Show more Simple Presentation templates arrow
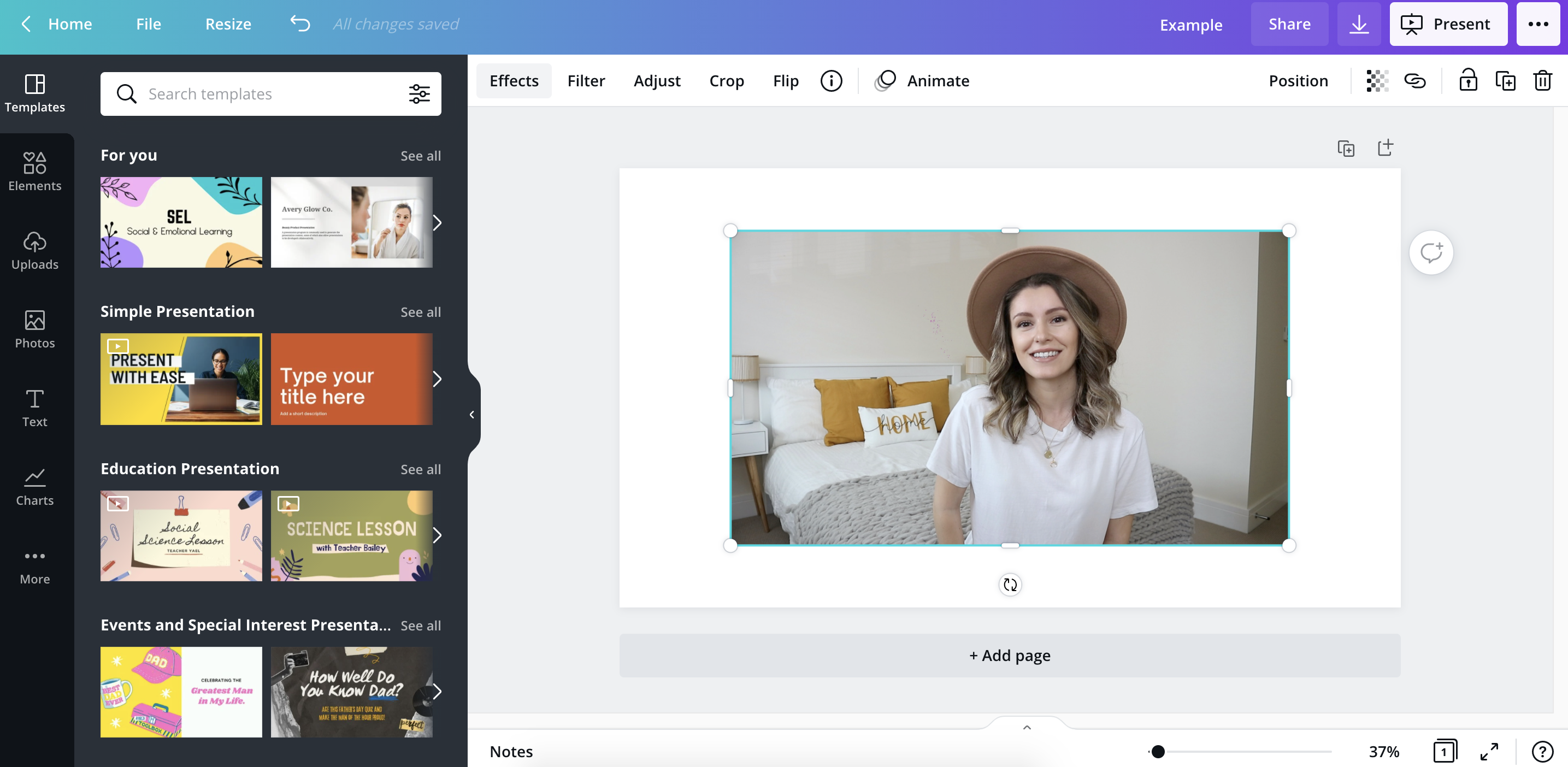This screenshot has width=1568, height=767. [437, 379]
